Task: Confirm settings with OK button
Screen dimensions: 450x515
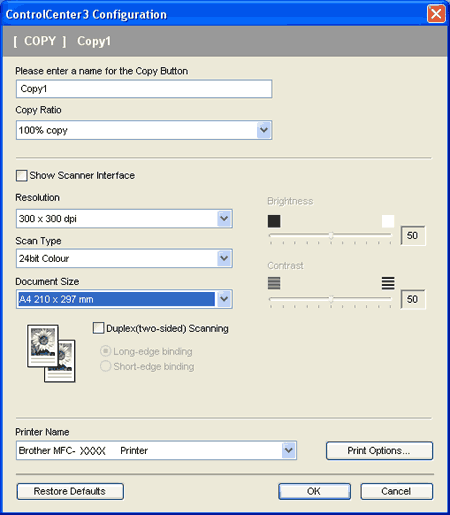Action: [x=314, y=491]
